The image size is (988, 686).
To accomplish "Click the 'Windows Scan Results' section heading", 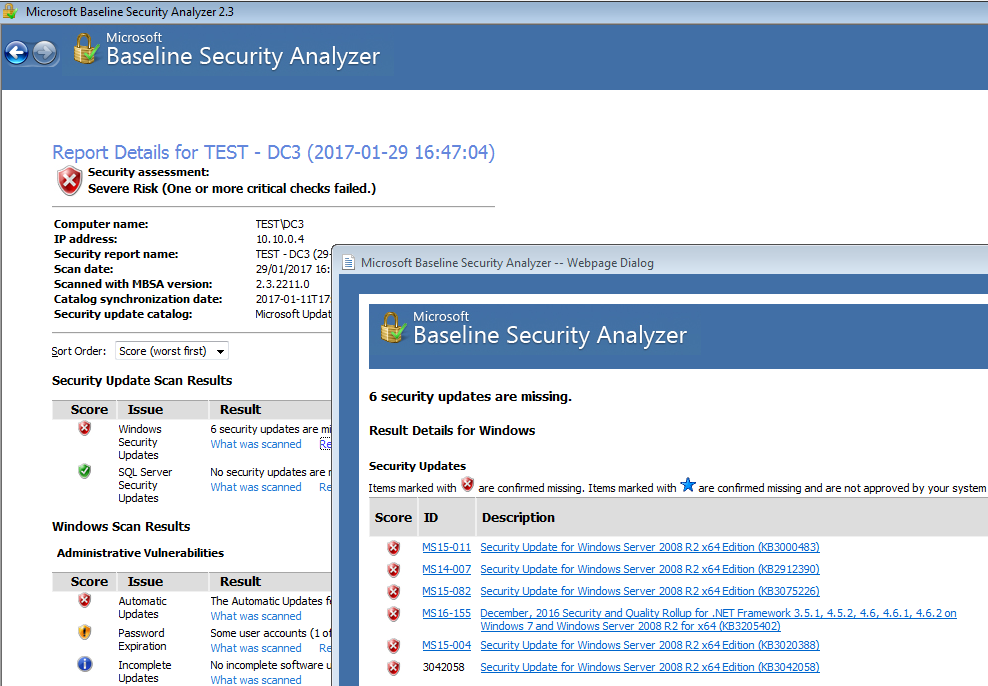I will (x=121, y=527).
